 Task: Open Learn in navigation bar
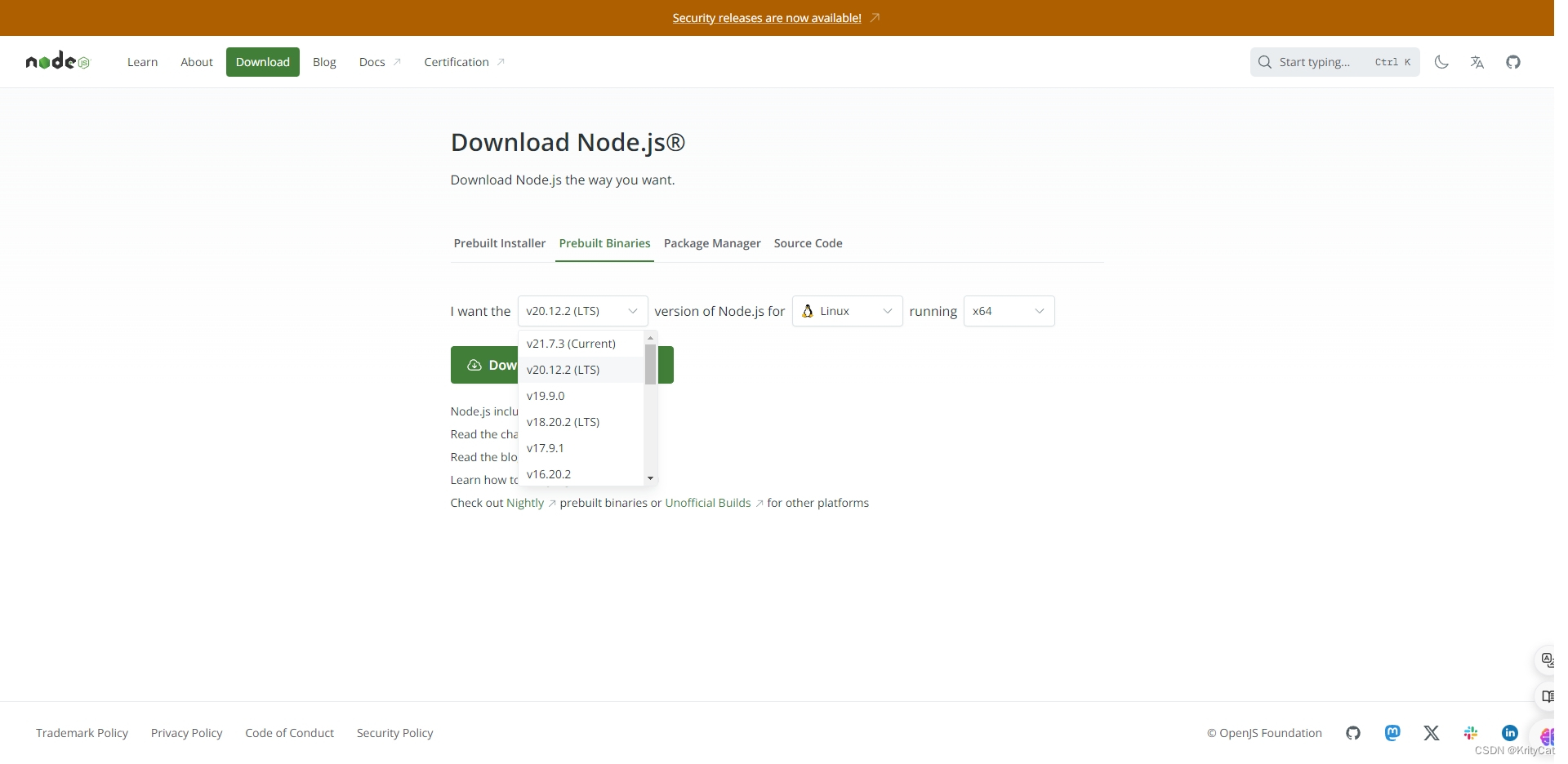click(x=142, y=62)
